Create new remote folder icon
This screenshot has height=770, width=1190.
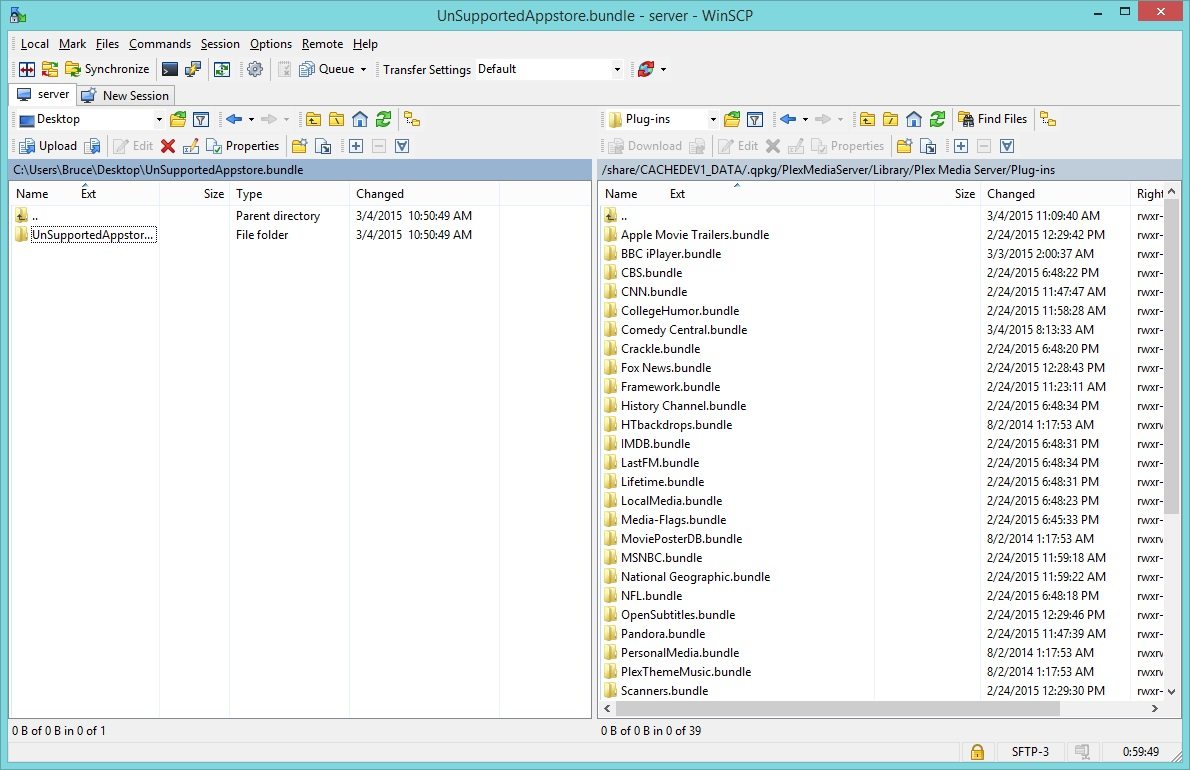point(905,146)
